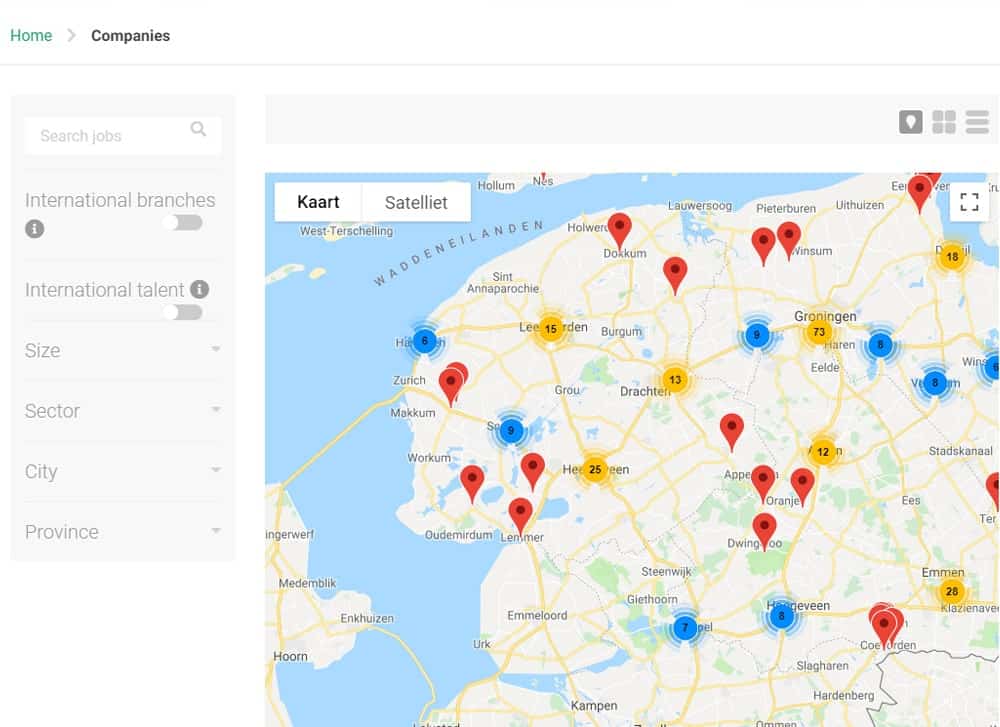Viewport: 1000px width, 727px height.
Task: Click the Urk map label
Action: click(482, 644)
